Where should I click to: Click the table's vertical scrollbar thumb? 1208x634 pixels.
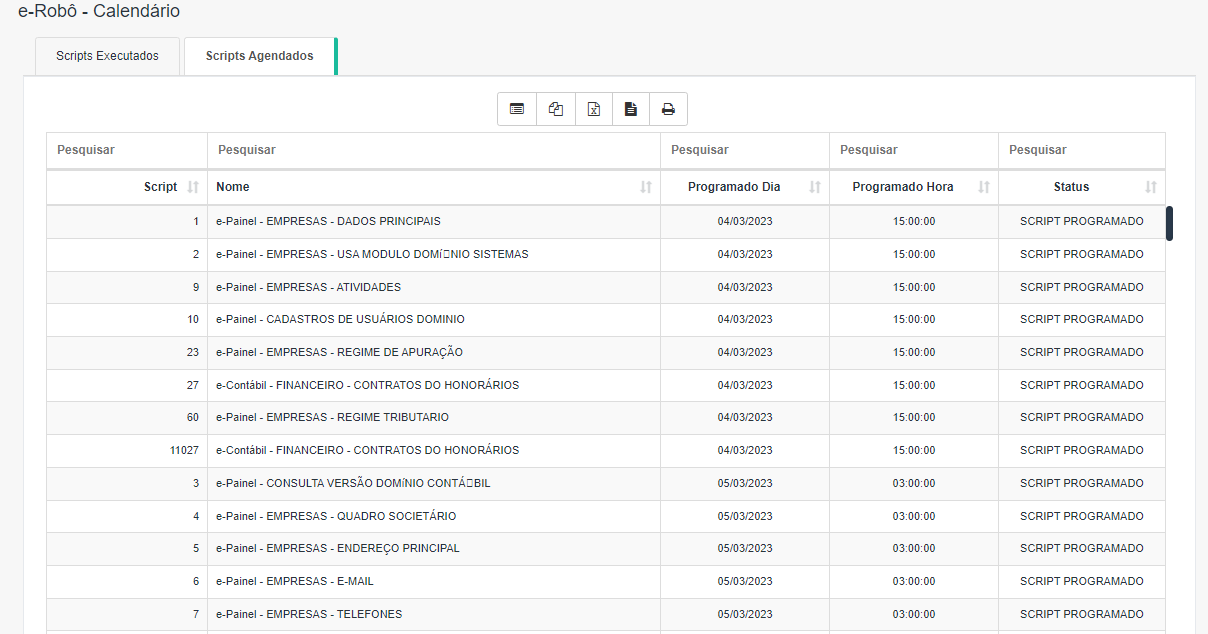pos(1170,223)
